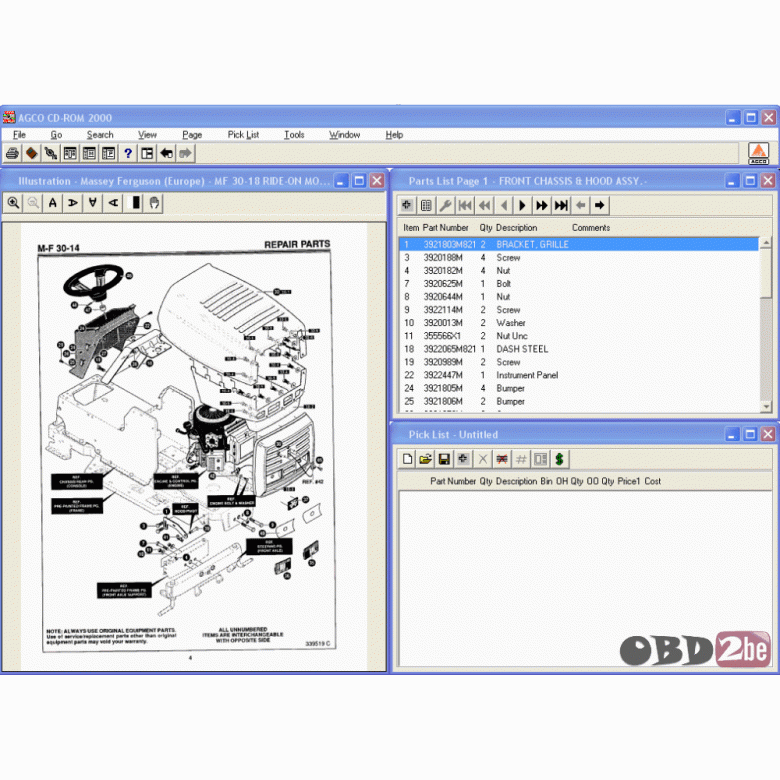Click the parts list scrollbar up arrow

click(766, 243)
